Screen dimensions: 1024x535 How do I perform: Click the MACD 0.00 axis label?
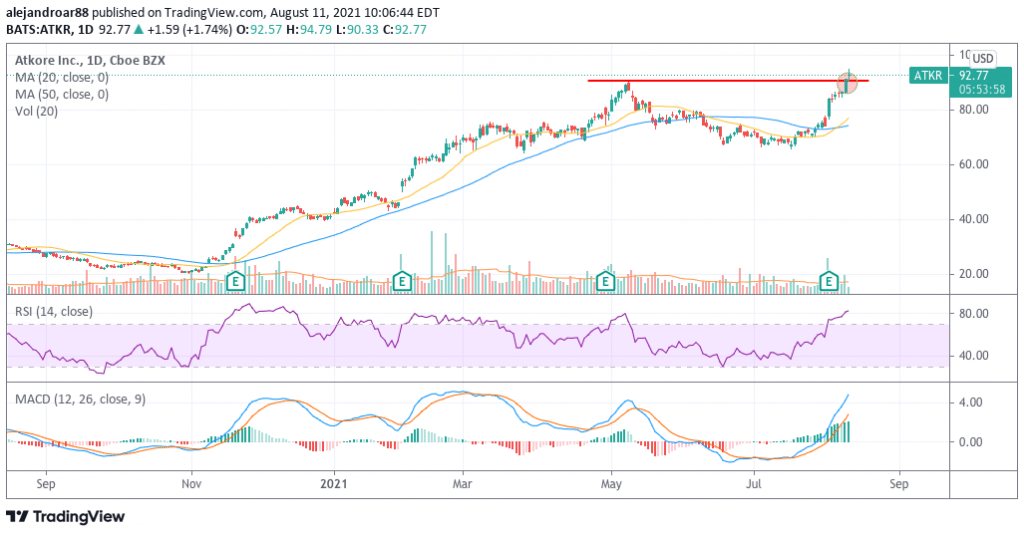coord(970,442)
